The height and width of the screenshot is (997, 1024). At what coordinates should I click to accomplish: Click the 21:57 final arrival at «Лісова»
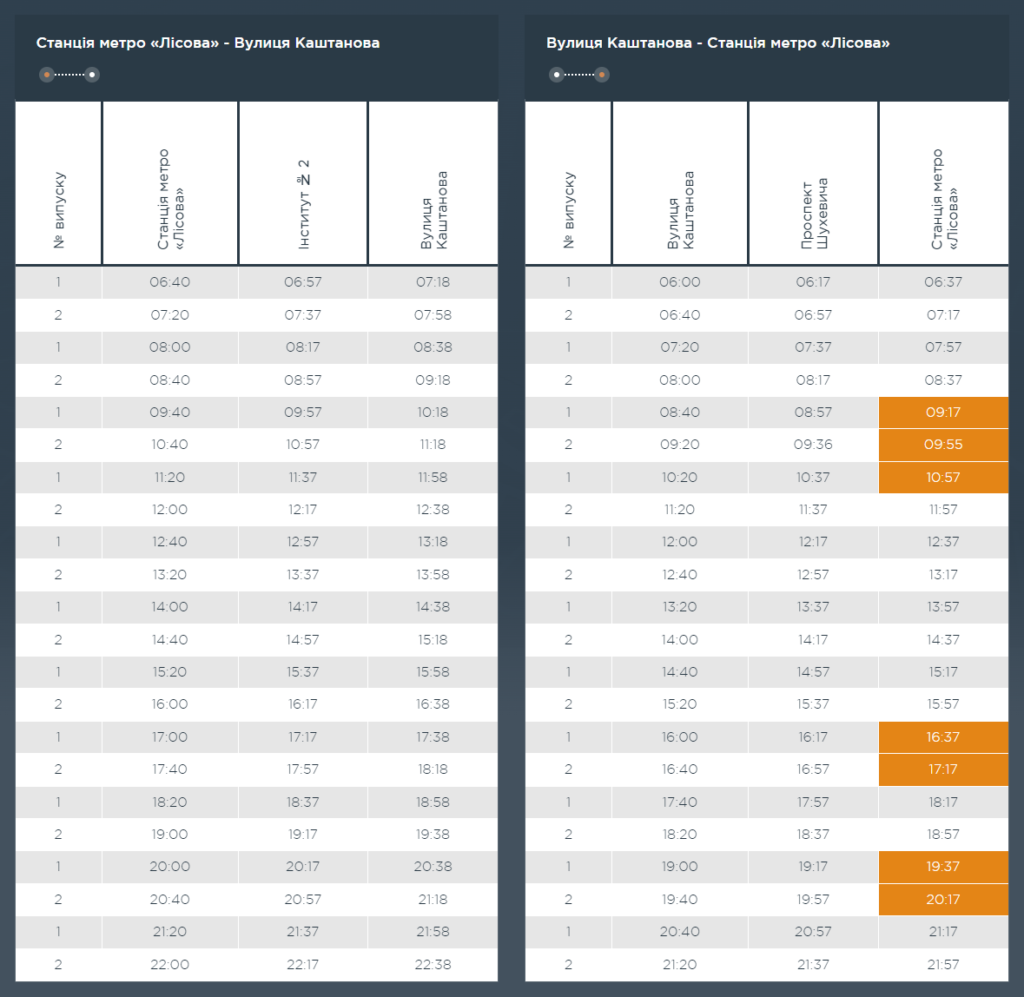(943, 965)
